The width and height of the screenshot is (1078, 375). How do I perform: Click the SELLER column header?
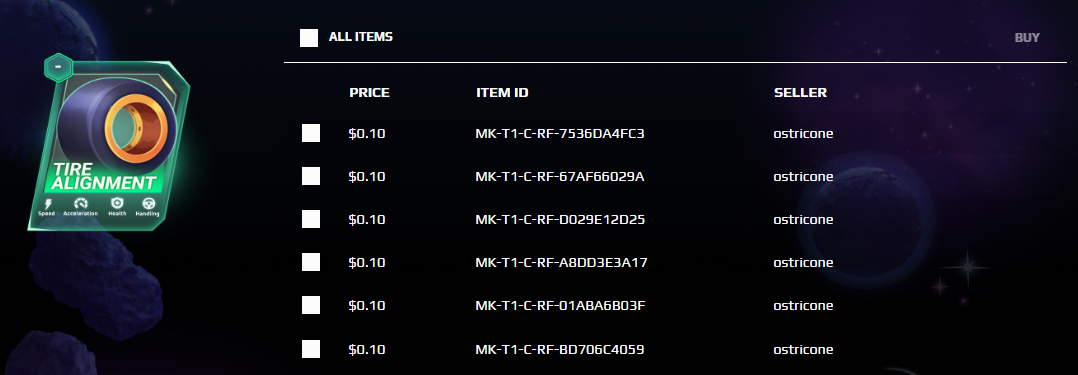(x=800, y=93)
